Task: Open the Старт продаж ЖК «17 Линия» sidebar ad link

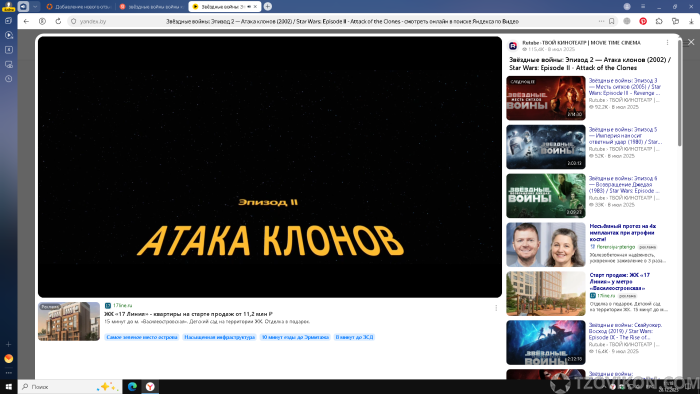Action: (x=620, y=282)
